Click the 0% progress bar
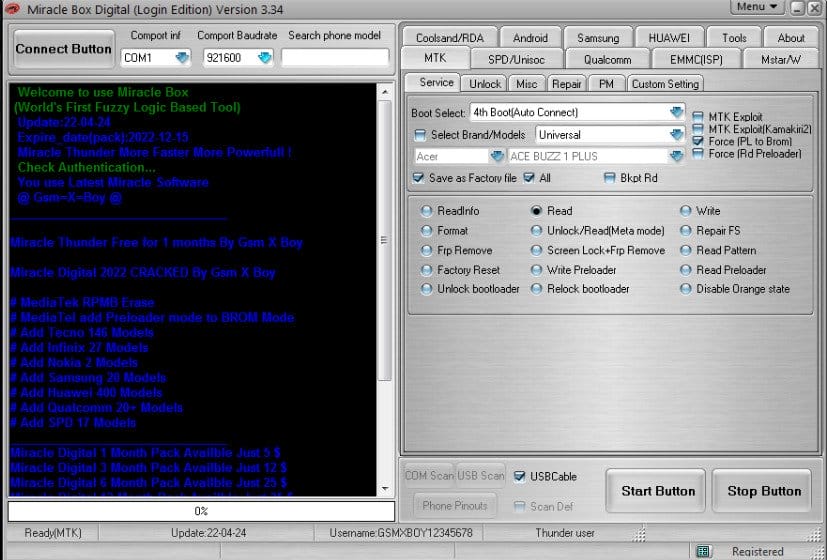This screenshot has height=560, width=827. pyautogui.click(x=201, y=511)
